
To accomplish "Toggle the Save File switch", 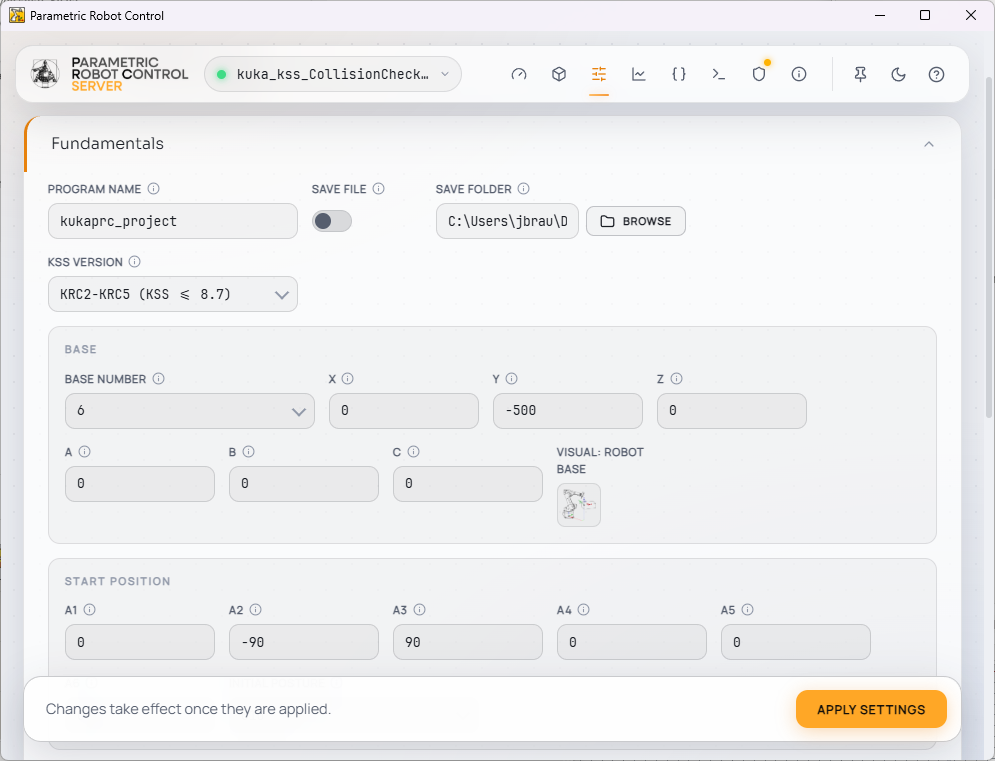I will click(x=331, y=221).
